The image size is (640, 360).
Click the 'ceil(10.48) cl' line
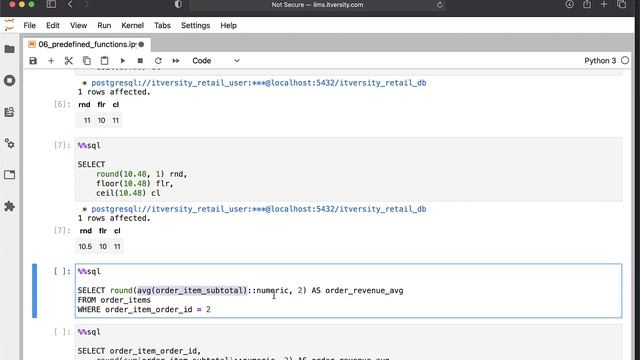tap(128, 193)
